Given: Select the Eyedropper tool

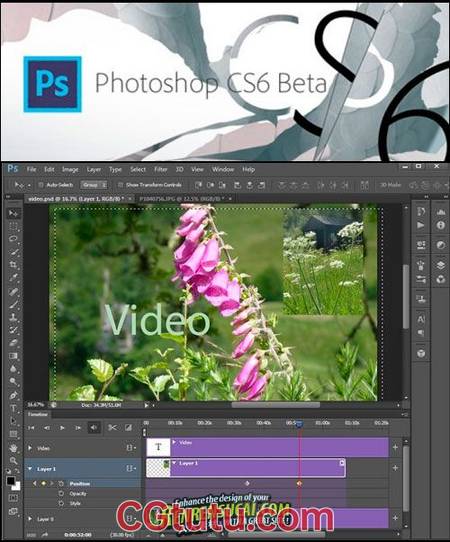Looking at the screenshot, I should (13, 278).
